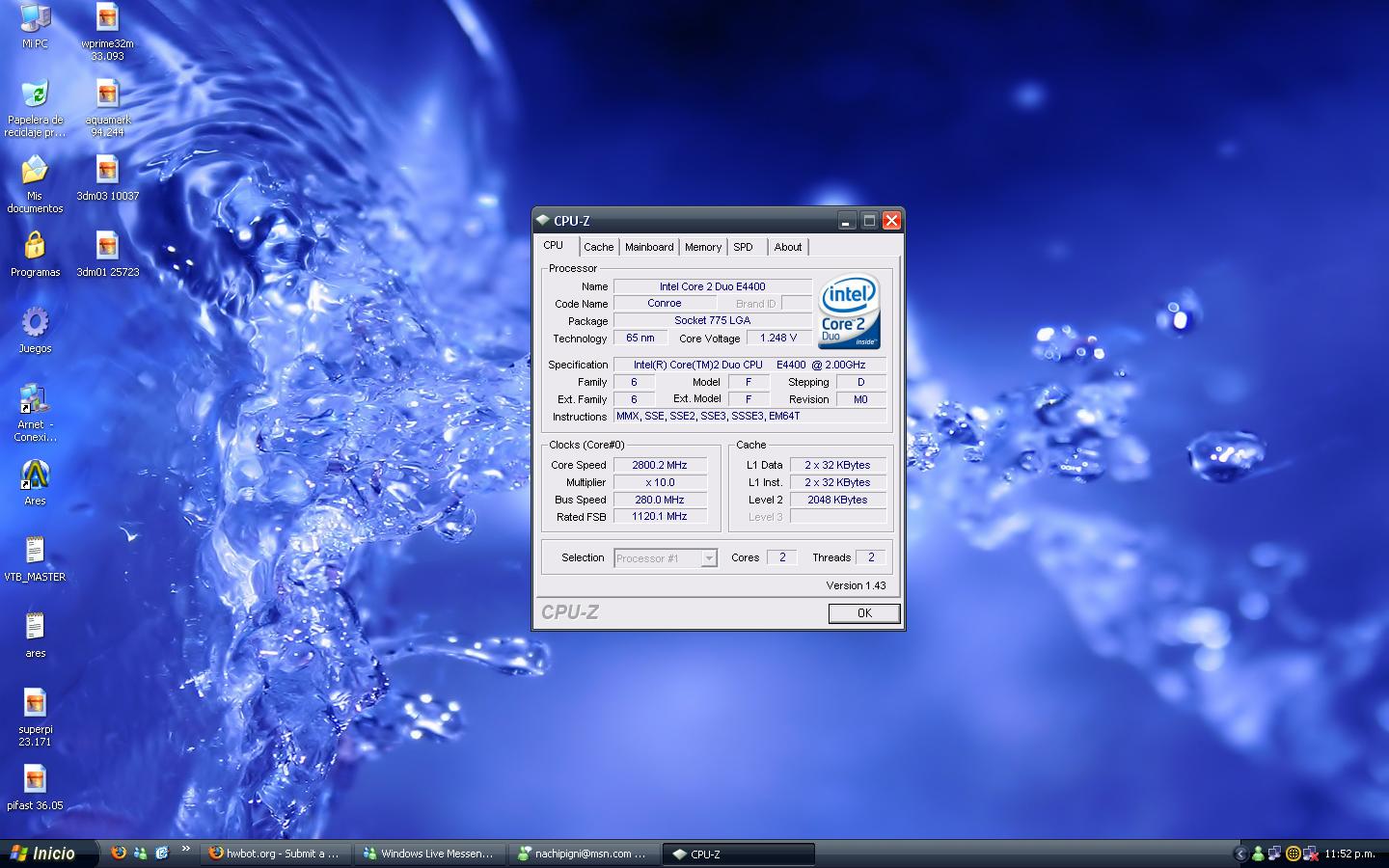Screen dimensions: 1389x868
Task: Click the Bus Speed 280.0 MHz value
Action: (x=661, y=500)
